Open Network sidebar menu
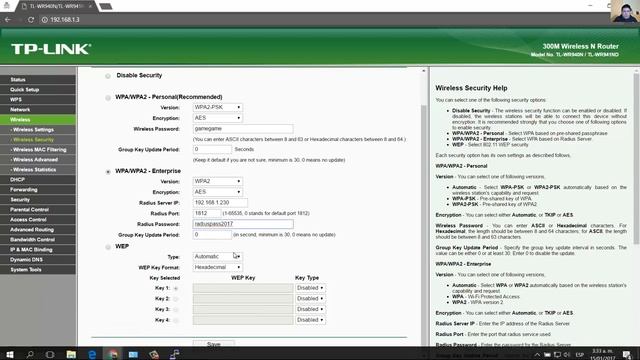Image resolution: width=640 pixels, height=360 pixels. (x=38, y=109)
